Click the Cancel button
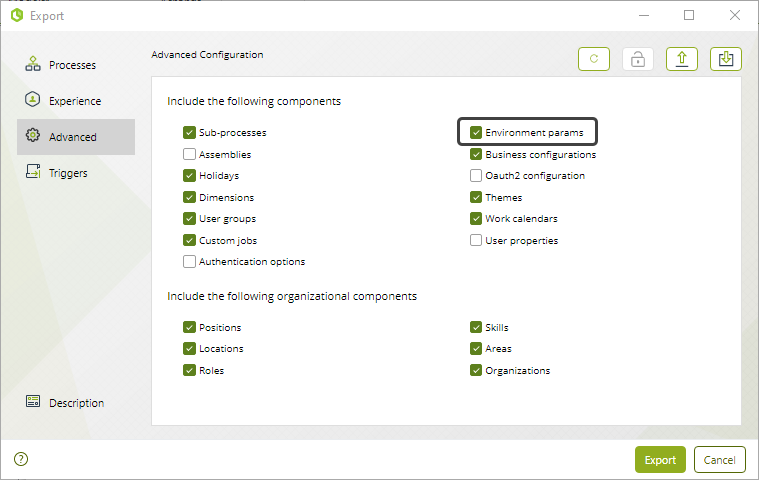The width and height of the screenshot is (759, 480). [x=719, y=460]
